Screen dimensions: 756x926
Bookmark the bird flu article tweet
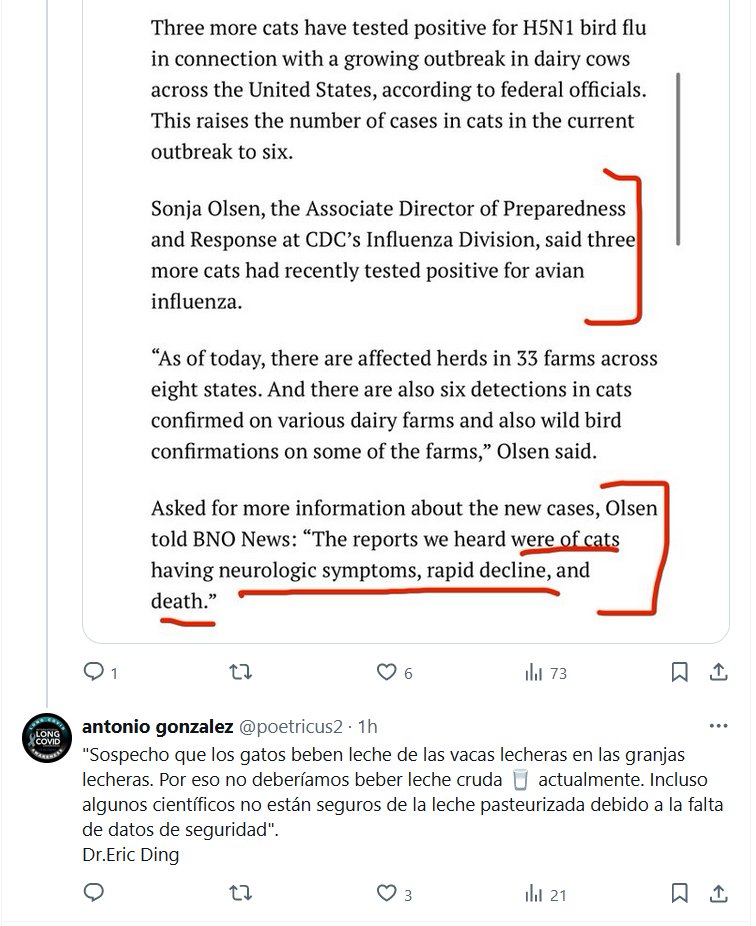click(679, 672)
